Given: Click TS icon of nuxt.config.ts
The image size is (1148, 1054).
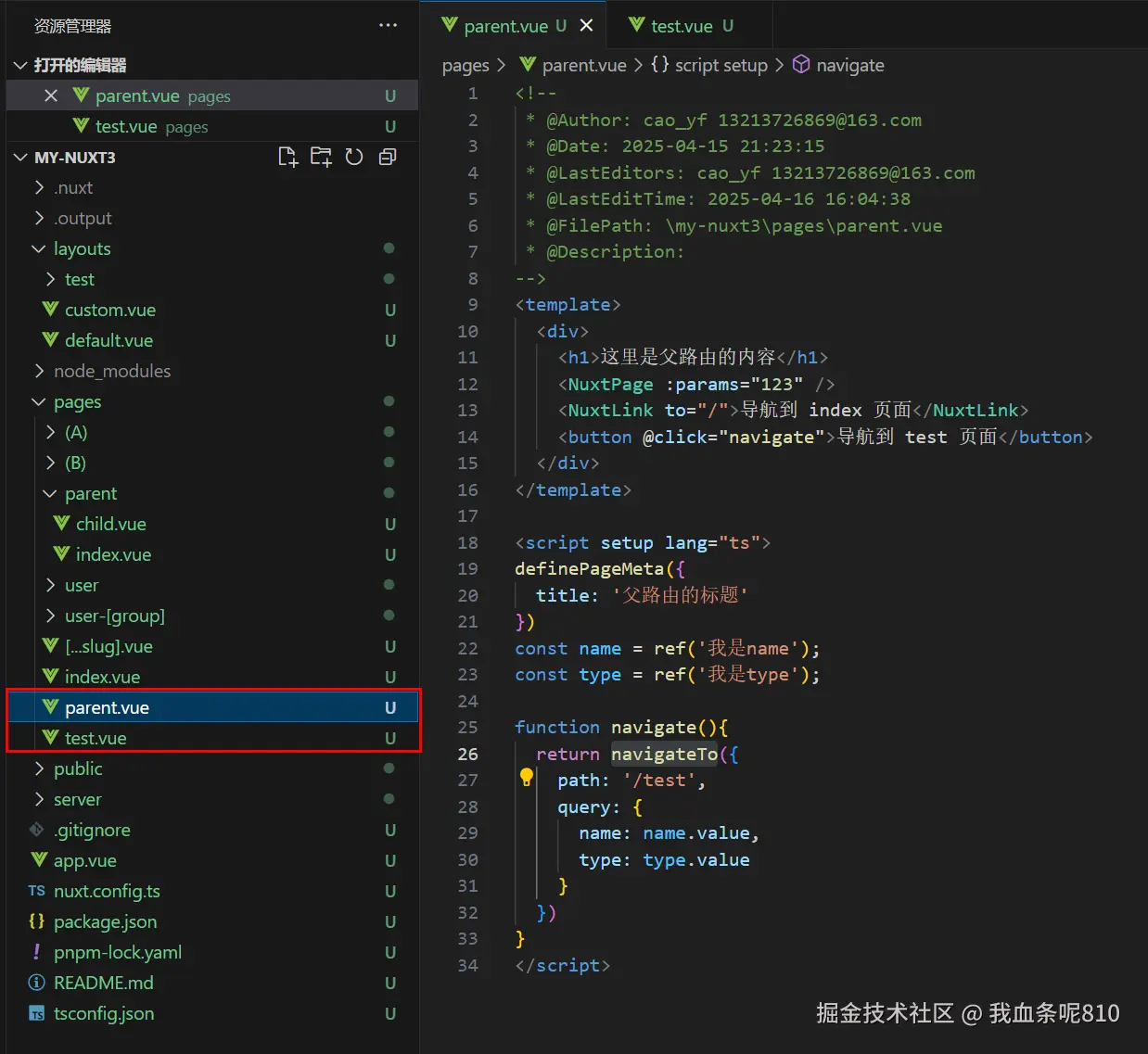Looking at the screenshot, I should point(36,891).
